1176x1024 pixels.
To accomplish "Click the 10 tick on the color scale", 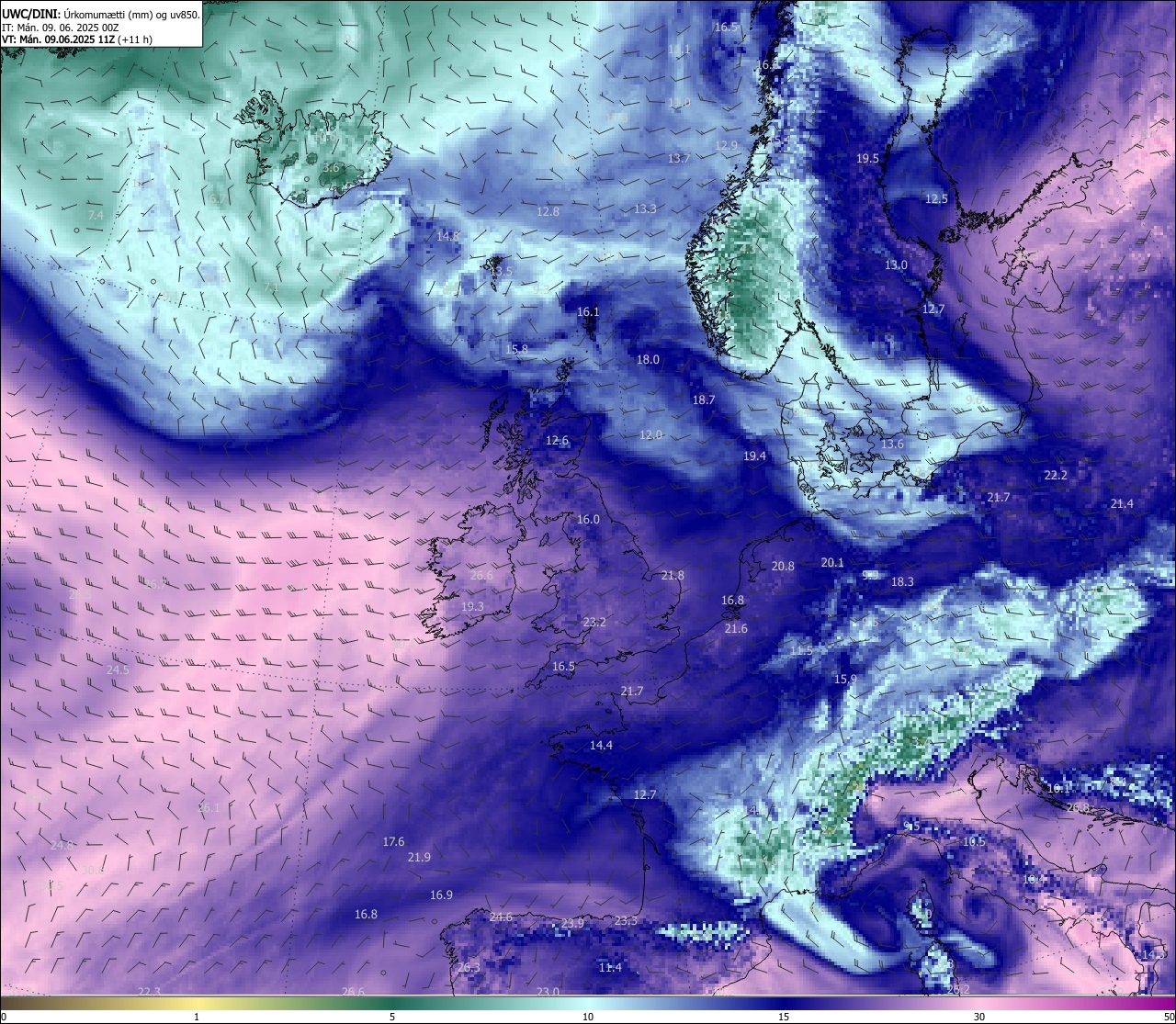I will [588, 1017].
